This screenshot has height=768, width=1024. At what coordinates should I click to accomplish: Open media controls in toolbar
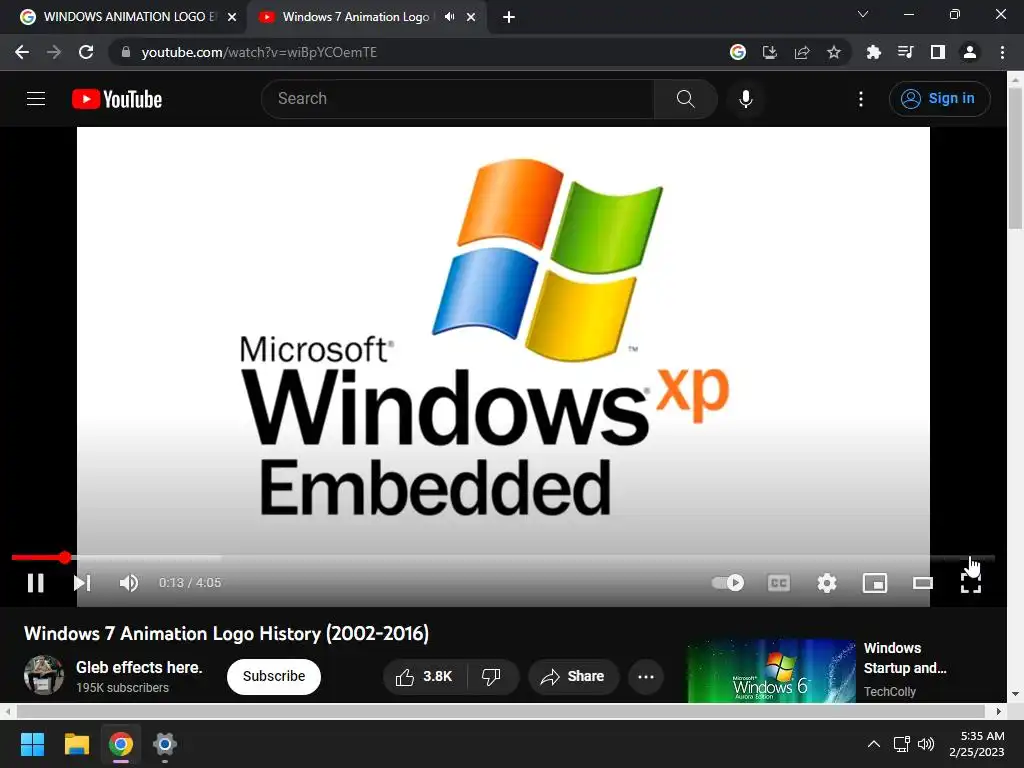(905, 52)
